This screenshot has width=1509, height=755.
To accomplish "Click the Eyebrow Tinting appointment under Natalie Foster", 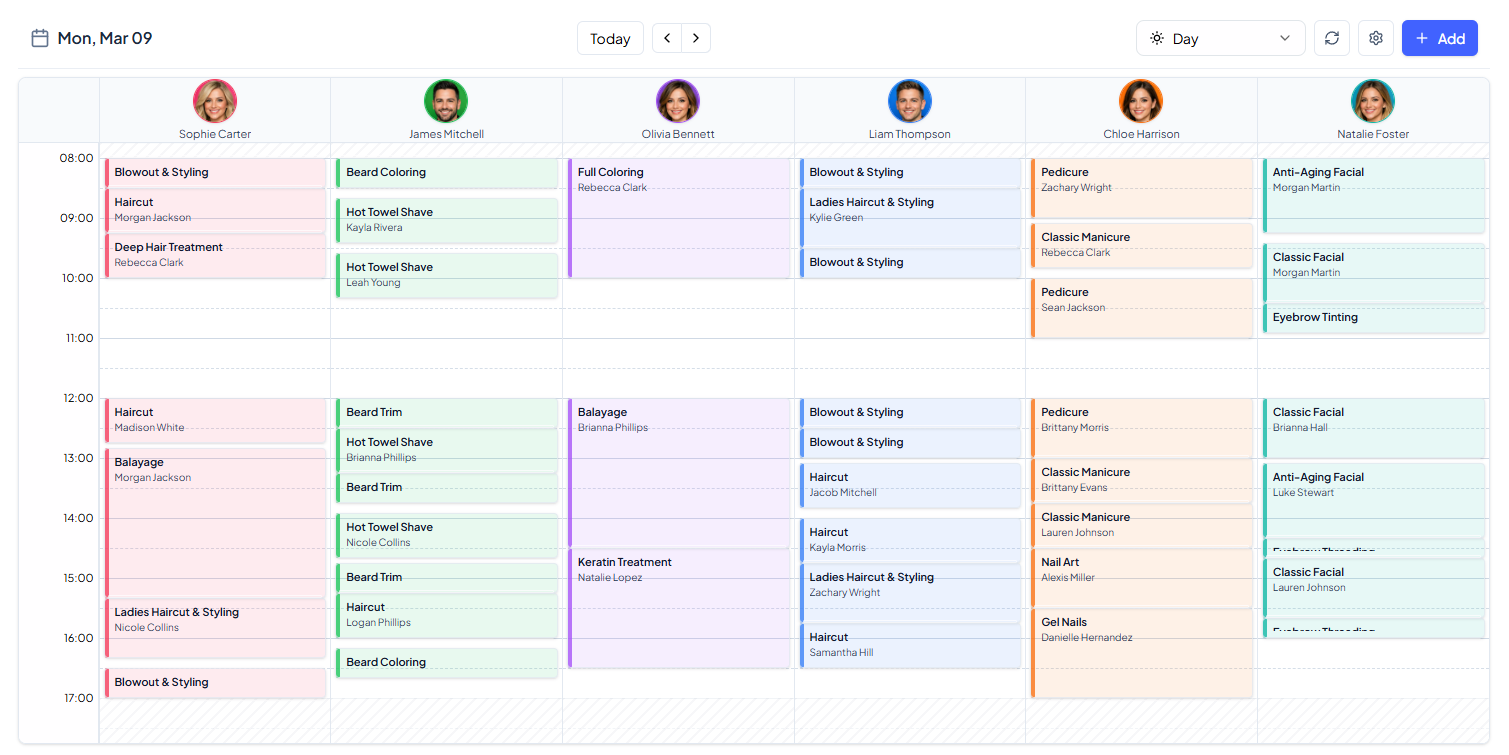I will pyautogui.click(x=1372, y=318).
